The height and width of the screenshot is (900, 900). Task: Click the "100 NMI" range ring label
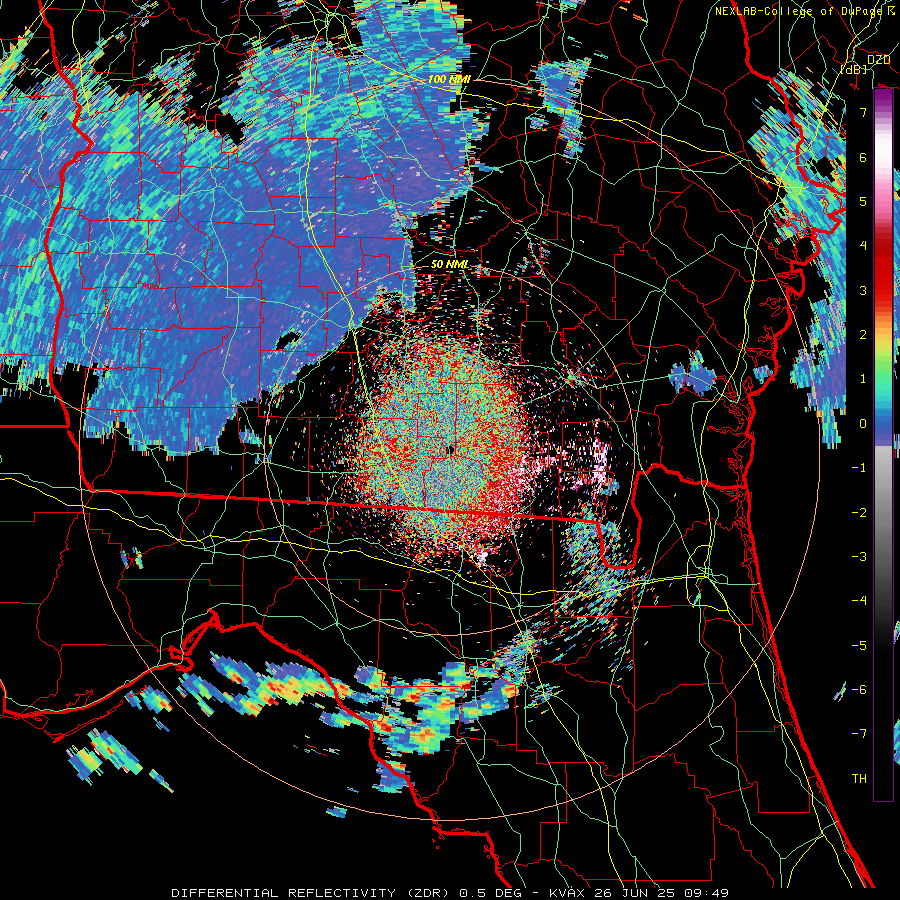449,79
